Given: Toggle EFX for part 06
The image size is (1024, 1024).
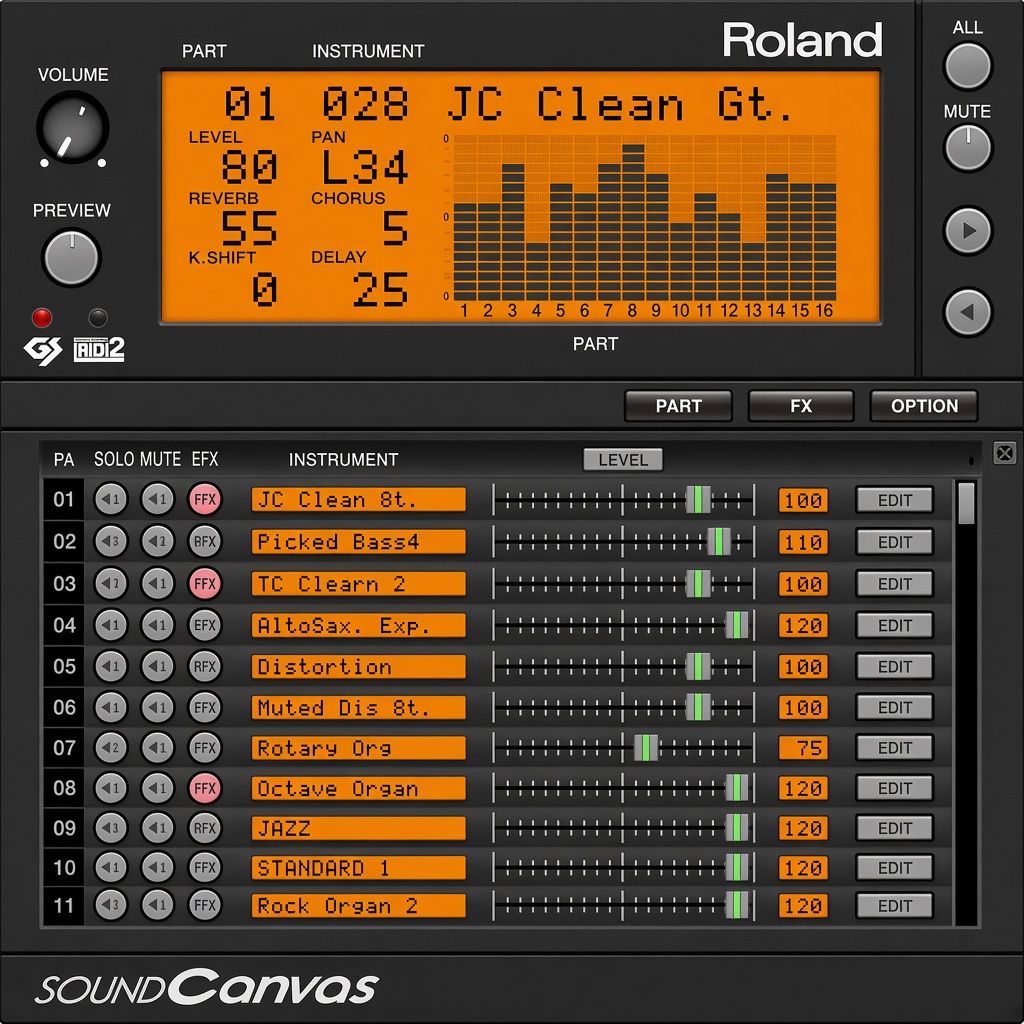Looking at the screenshot, I should pyautogui.click(x=205, y=707).
